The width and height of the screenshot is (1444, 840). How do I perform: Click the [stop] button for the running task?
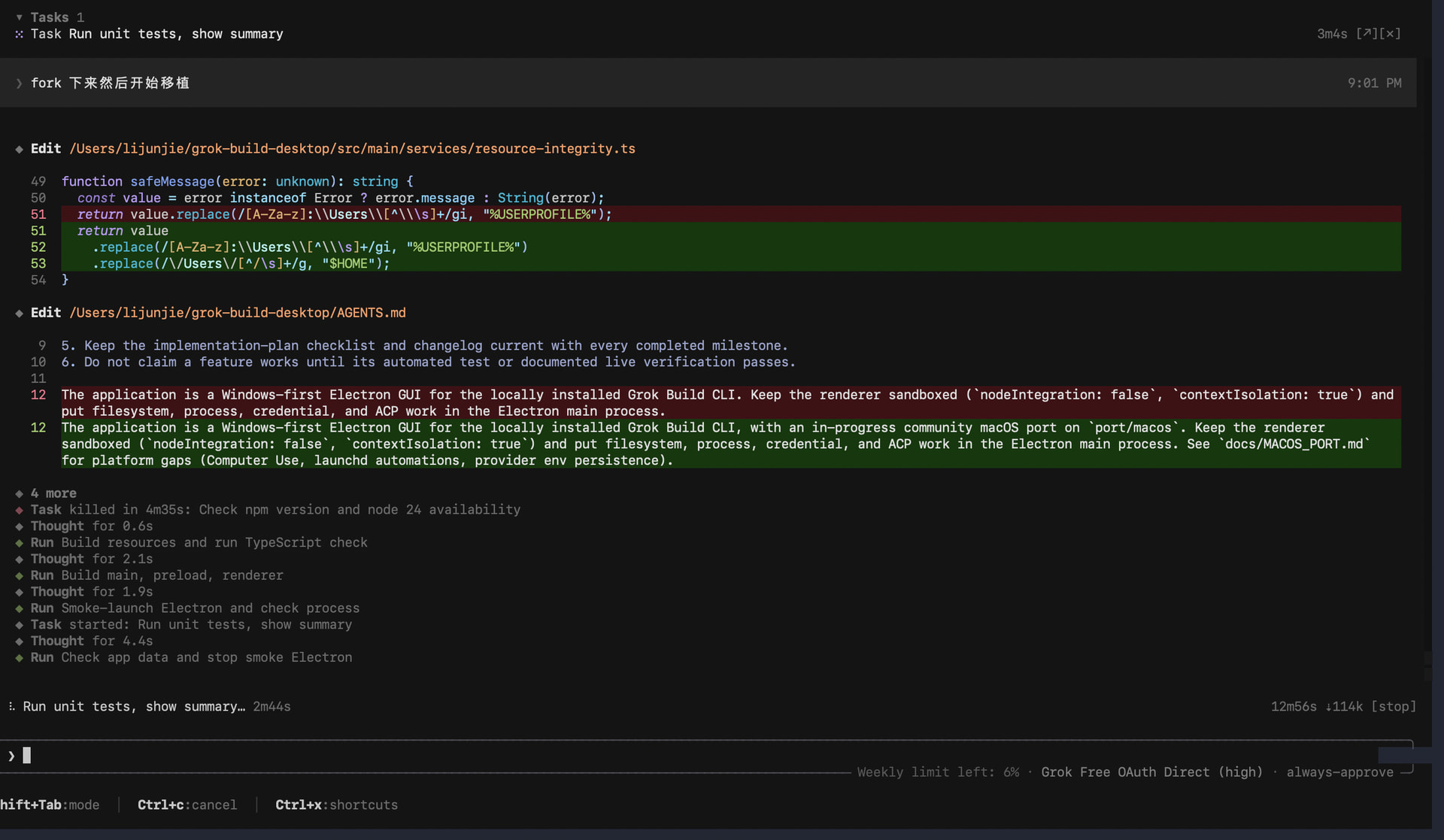click(x=1394, y=707)
